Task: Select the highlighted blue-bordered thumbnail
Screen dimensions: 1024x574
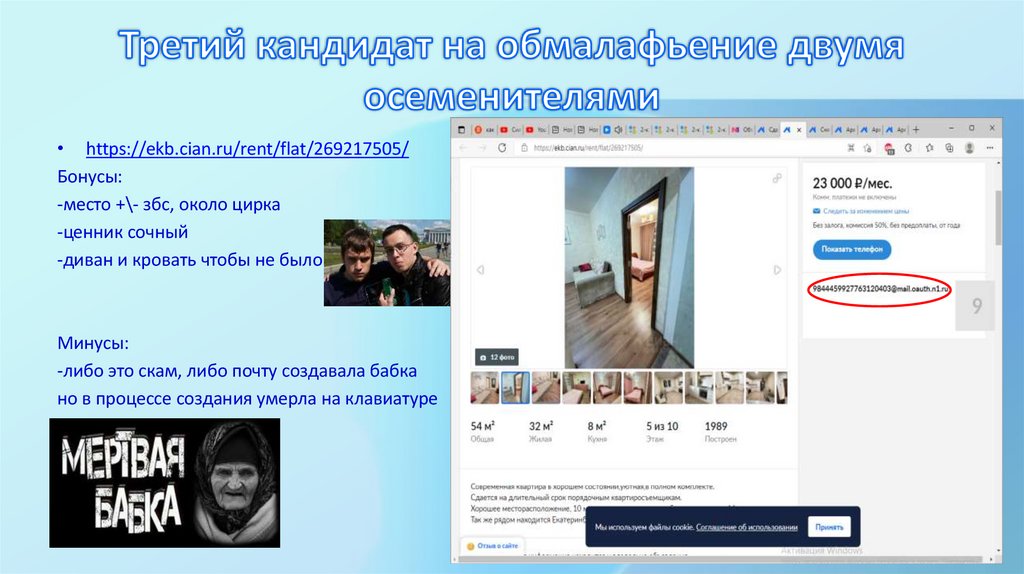Action: (515, 387)
